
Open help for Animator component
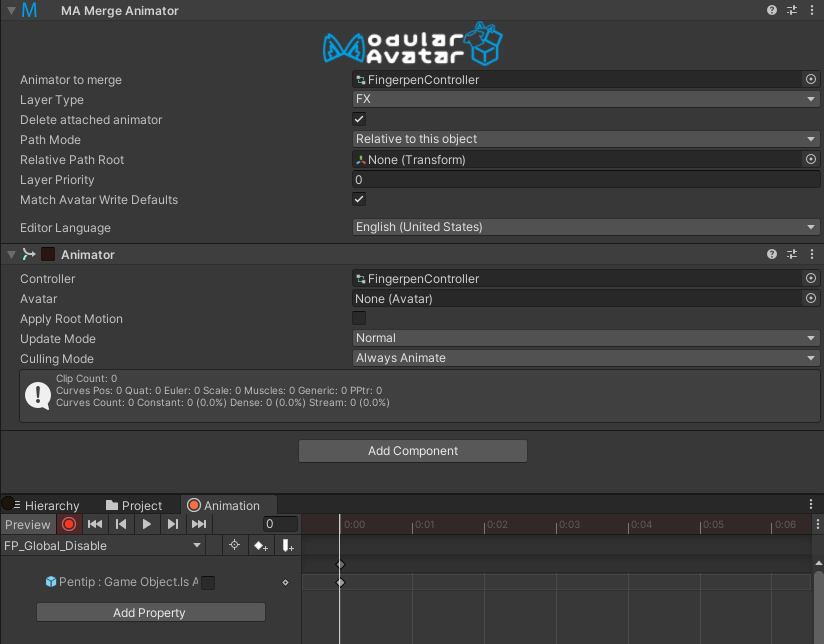(771, 254)
